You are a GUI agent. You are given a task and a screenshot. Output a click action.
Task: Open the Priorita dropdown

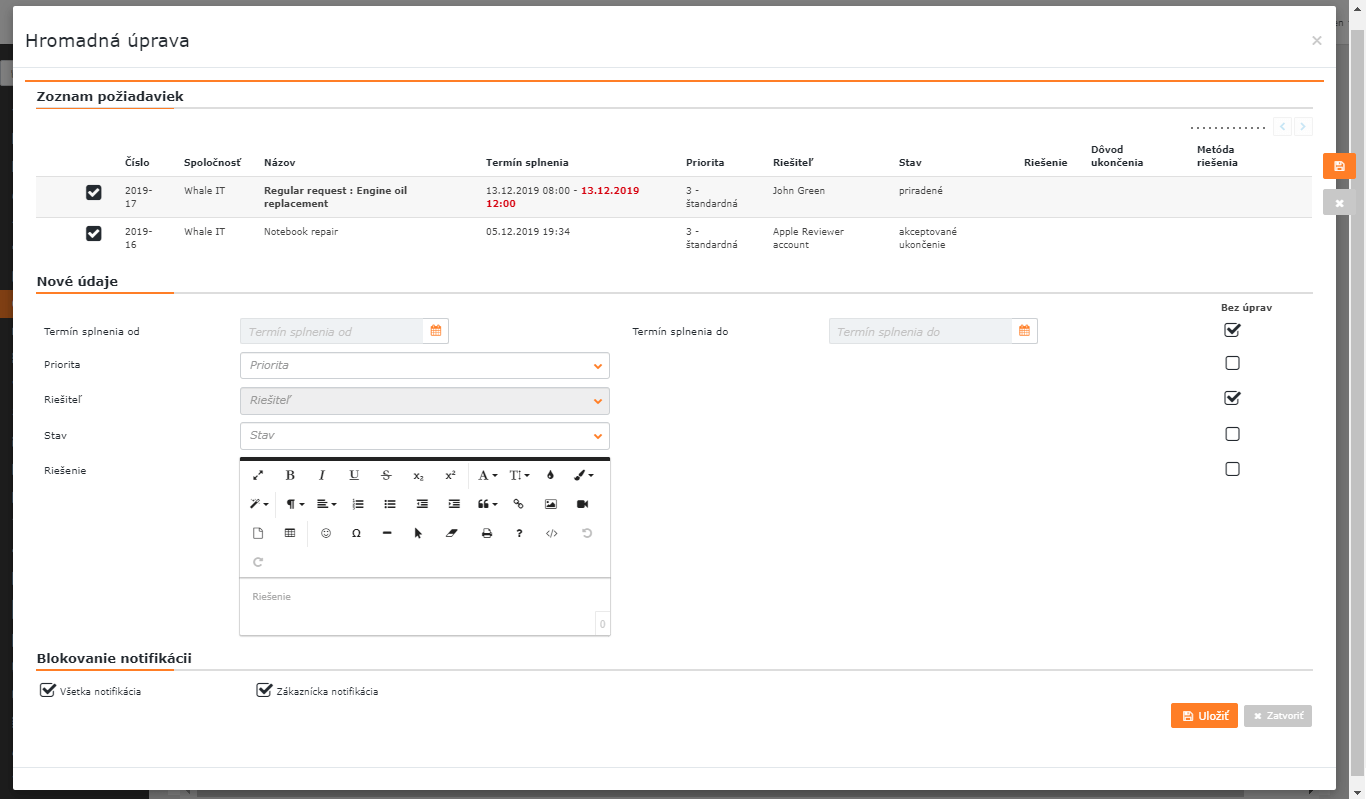pos(425,366)
